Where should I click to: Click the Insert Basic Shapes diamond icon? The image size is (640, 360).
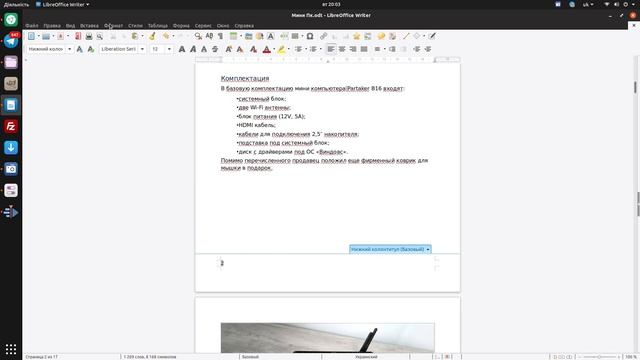click(x=417, y=36)
